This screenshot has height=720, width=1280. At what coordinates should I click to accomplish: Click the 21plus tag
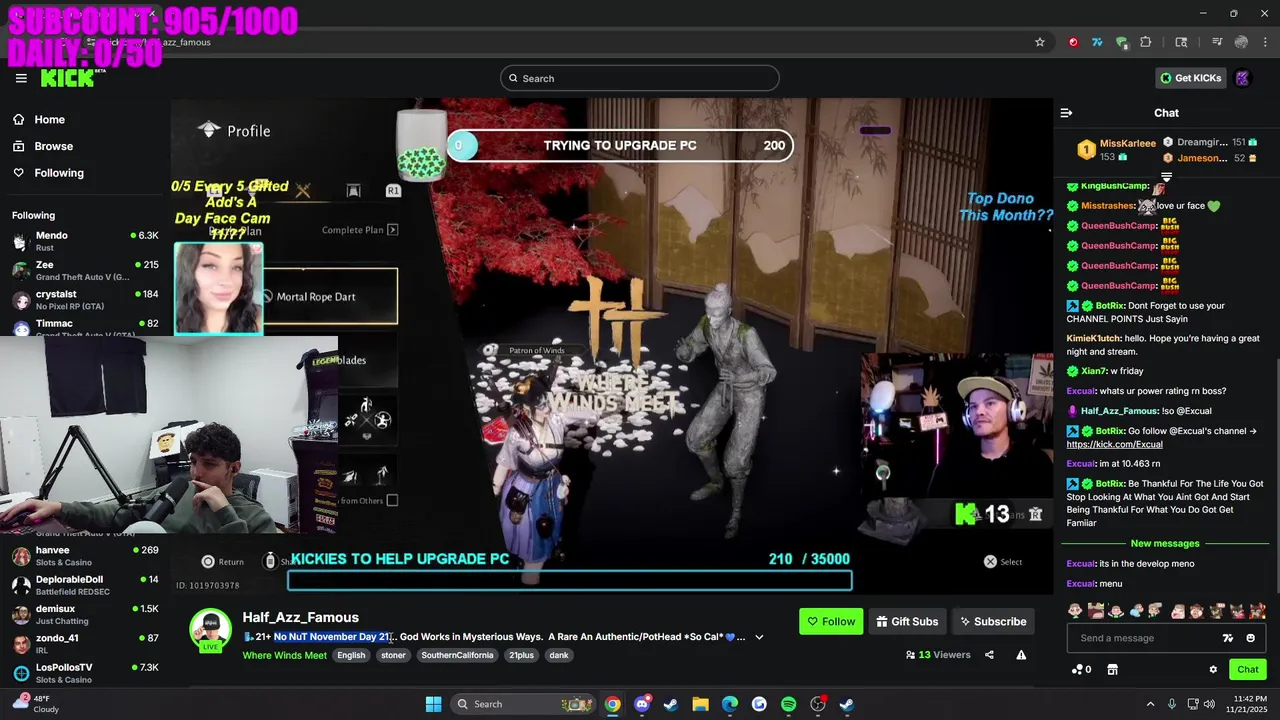[x=521, y=655]
